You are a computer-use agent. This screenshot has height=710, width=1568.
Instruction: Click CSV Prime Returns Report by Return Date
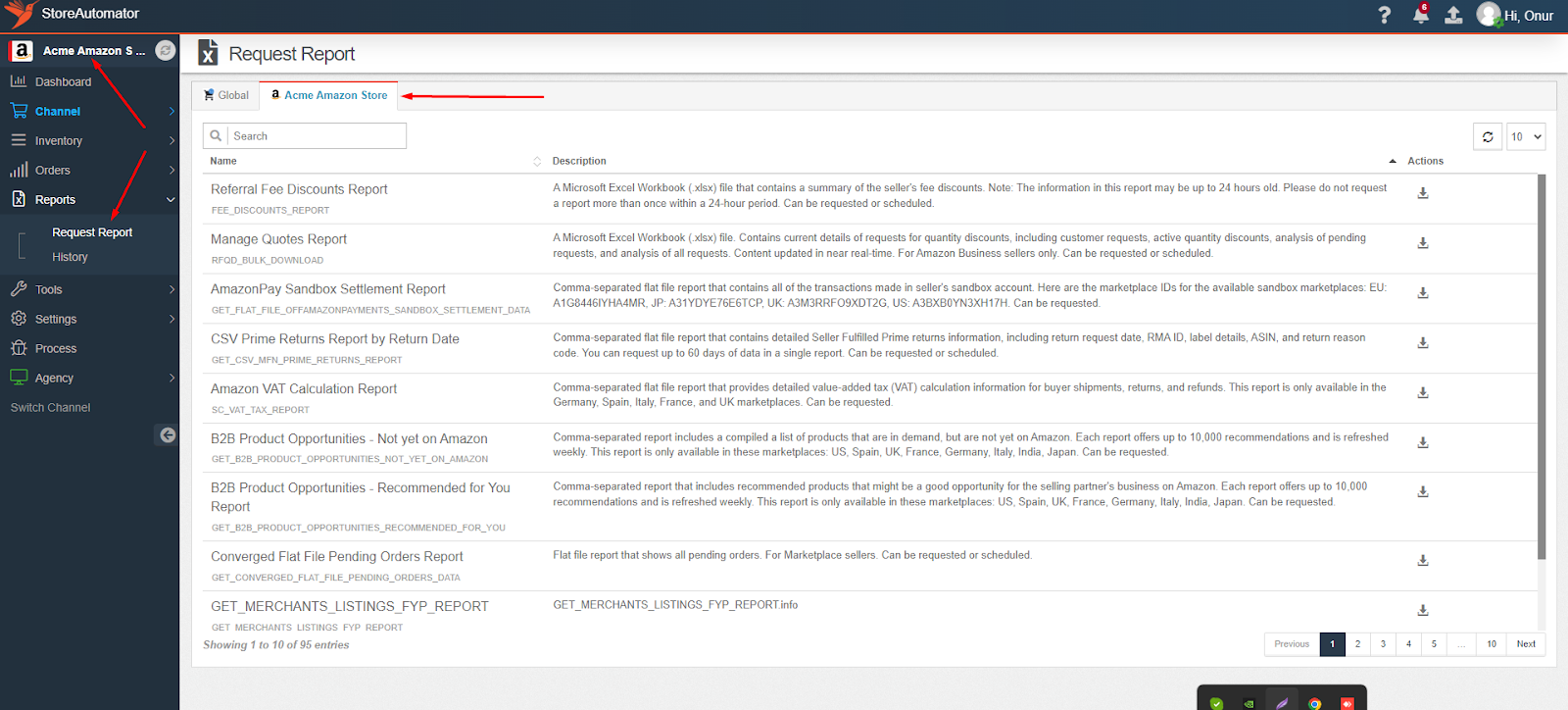point(335,339)
